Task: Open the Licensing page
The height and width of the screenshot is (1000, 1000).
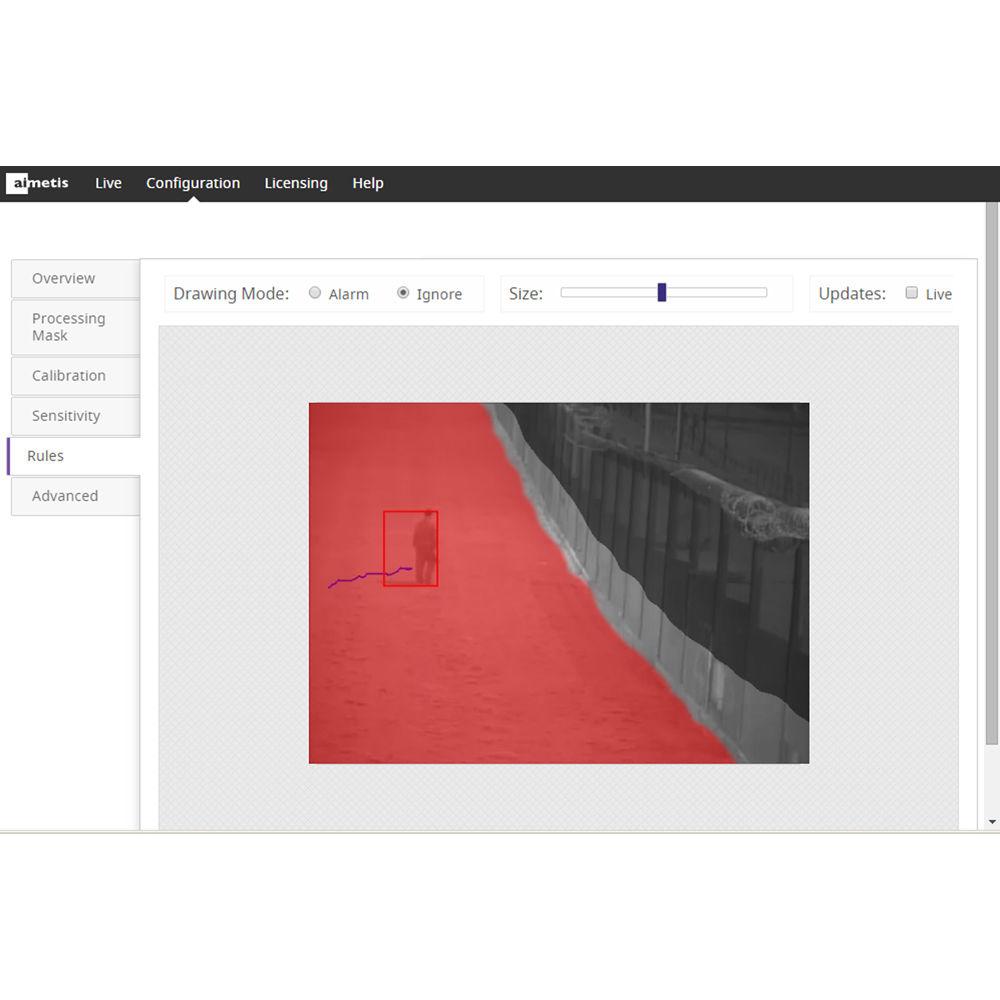Action: point(296,183)
